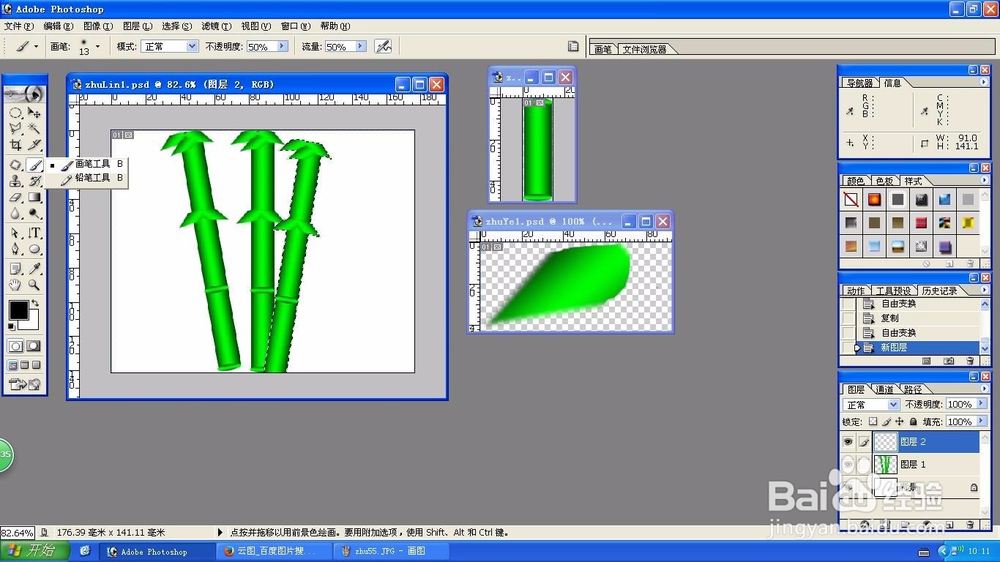Image resolution: width=1000 pixels, height=562 pixels.
Task: Select 自由变换 top history state
Action: tap(898, 304)
